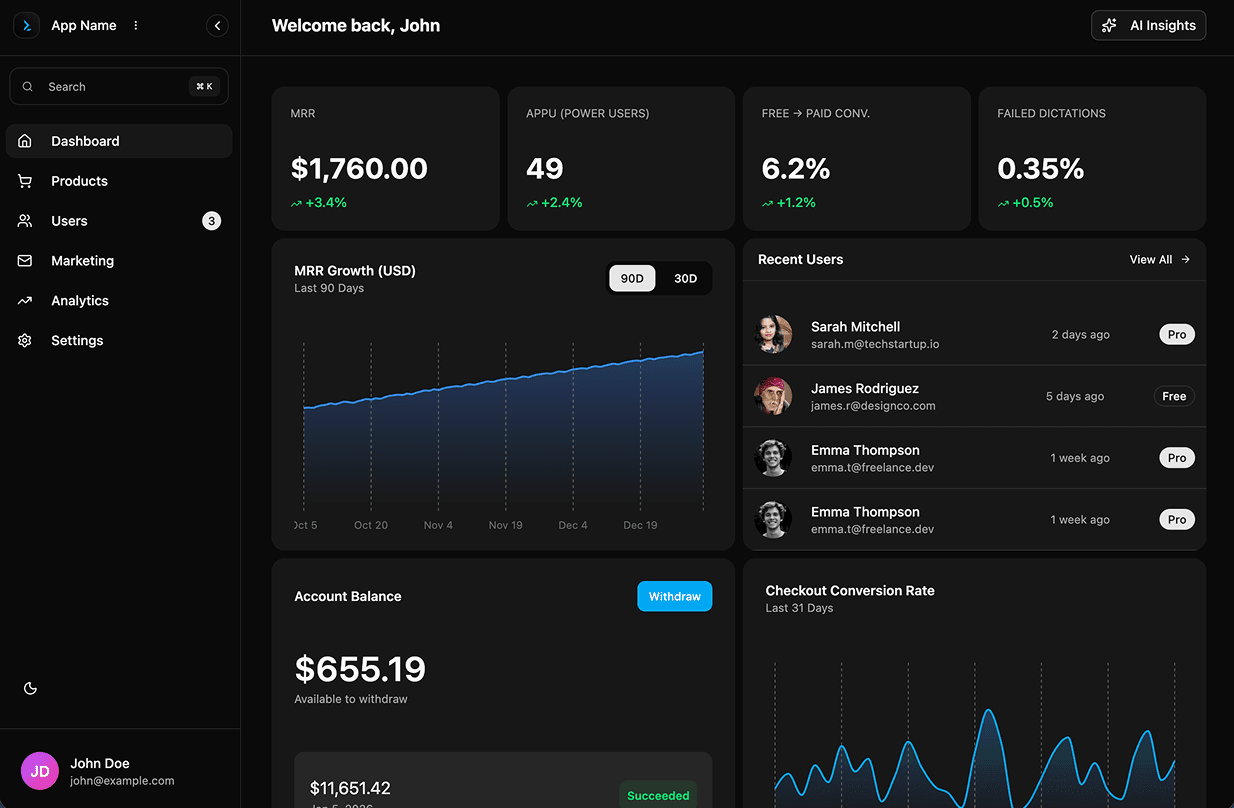This screenshot has height=808, width=1234.
Task: Open Settings via the gear icon
Action: click(25, 340)
